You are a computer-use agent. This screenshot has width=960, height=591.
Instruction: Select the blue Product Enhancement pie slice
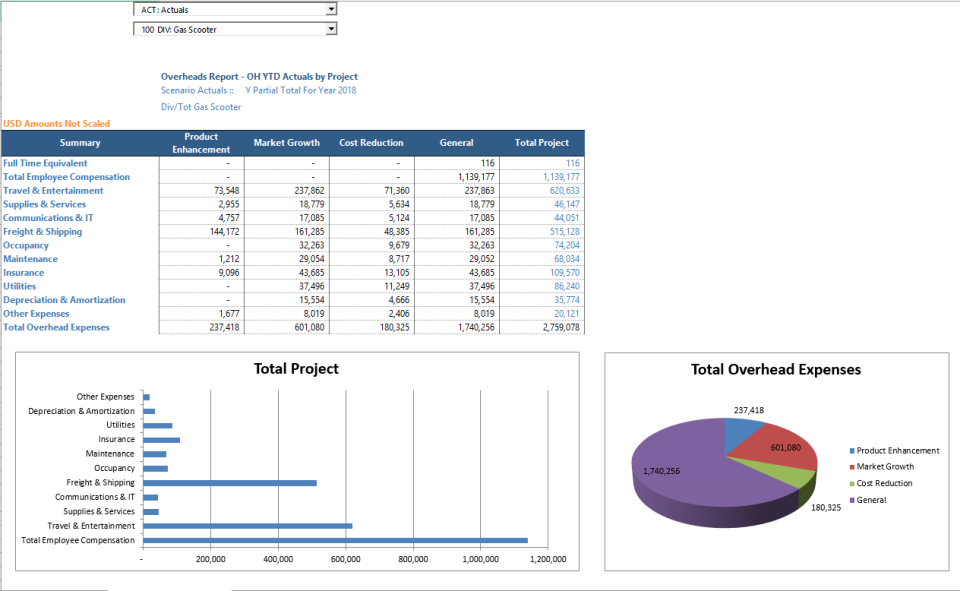pyautogui.click(x=741, y=434)
